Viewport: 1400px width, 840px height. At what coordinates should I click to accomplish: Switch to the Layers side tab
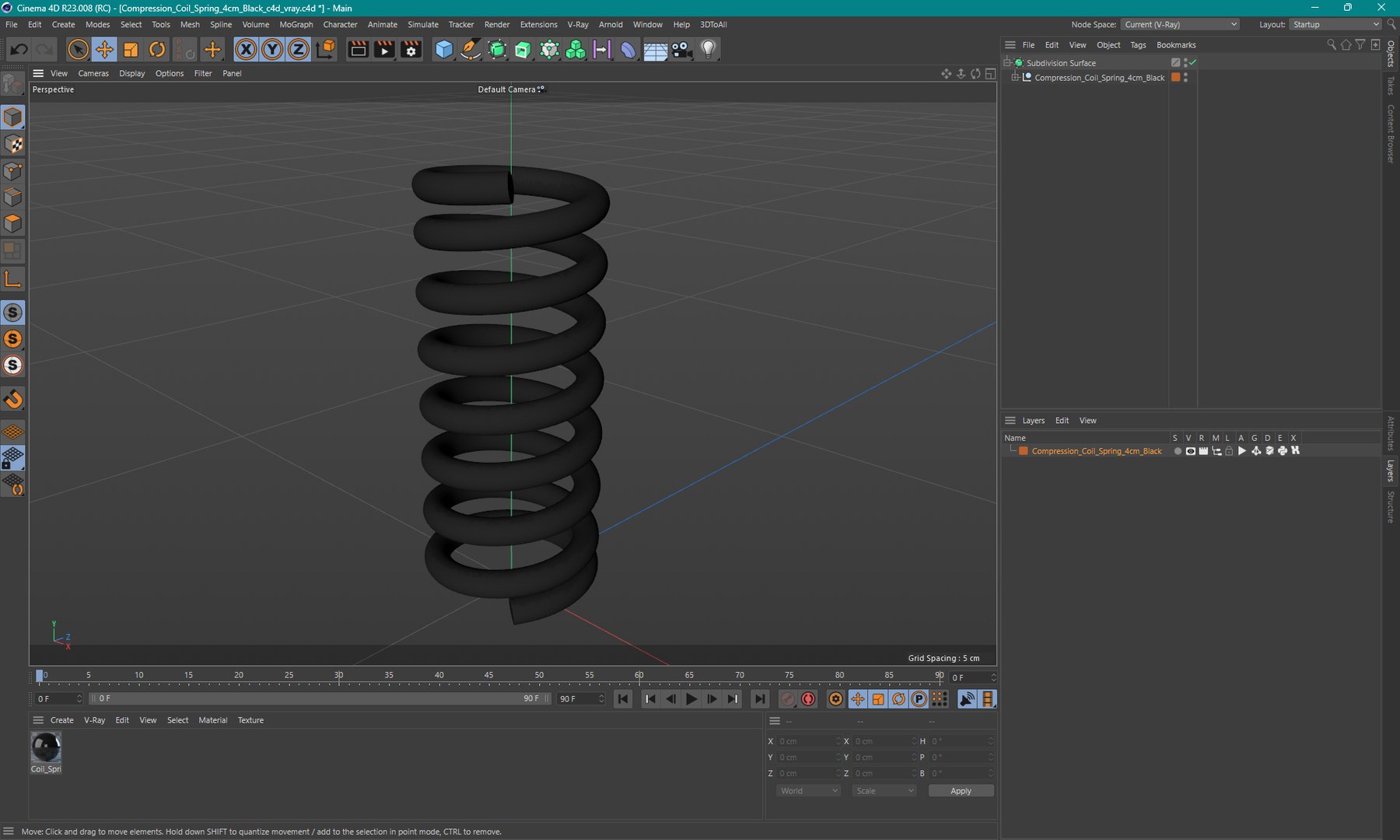[1391, 471]
